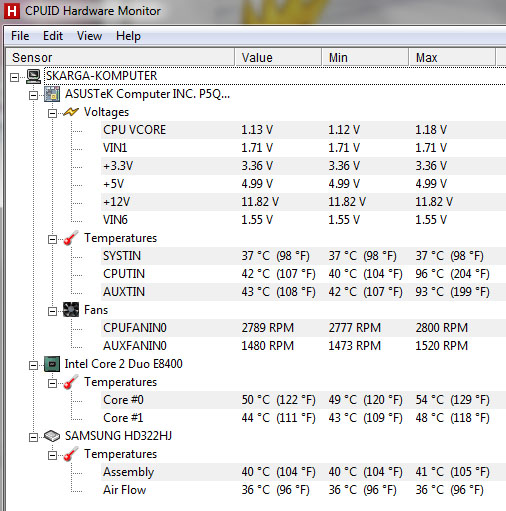Click the ASUSTeK motherboard icon
This screenshot has width=506, height=511.
tap(52, 94)
